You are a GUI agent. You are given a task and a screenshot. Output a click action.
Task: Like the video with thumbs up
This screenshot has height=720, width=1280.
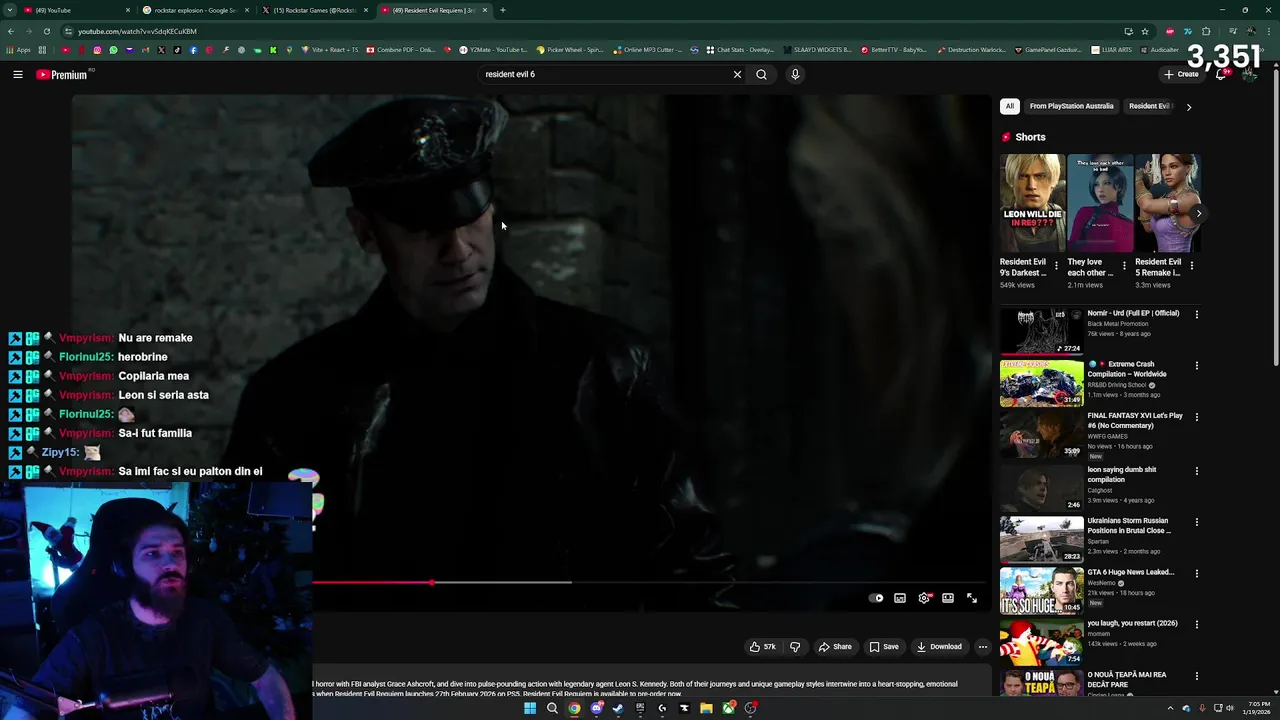tap(763, 647)
